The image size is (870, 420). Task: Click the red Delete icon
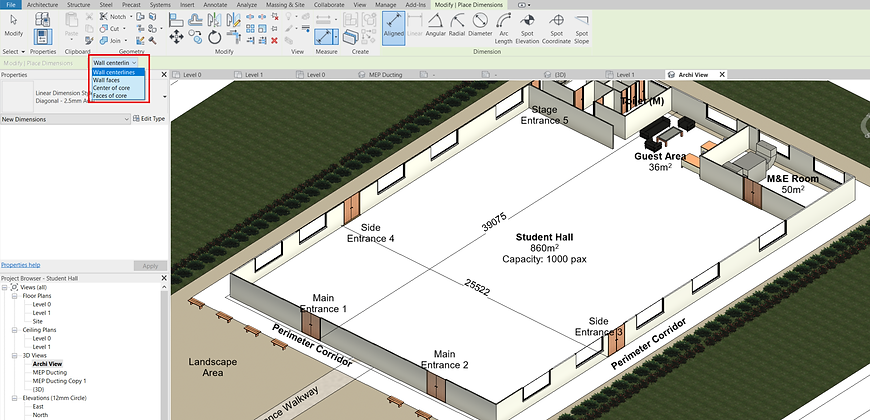point(275,41)
